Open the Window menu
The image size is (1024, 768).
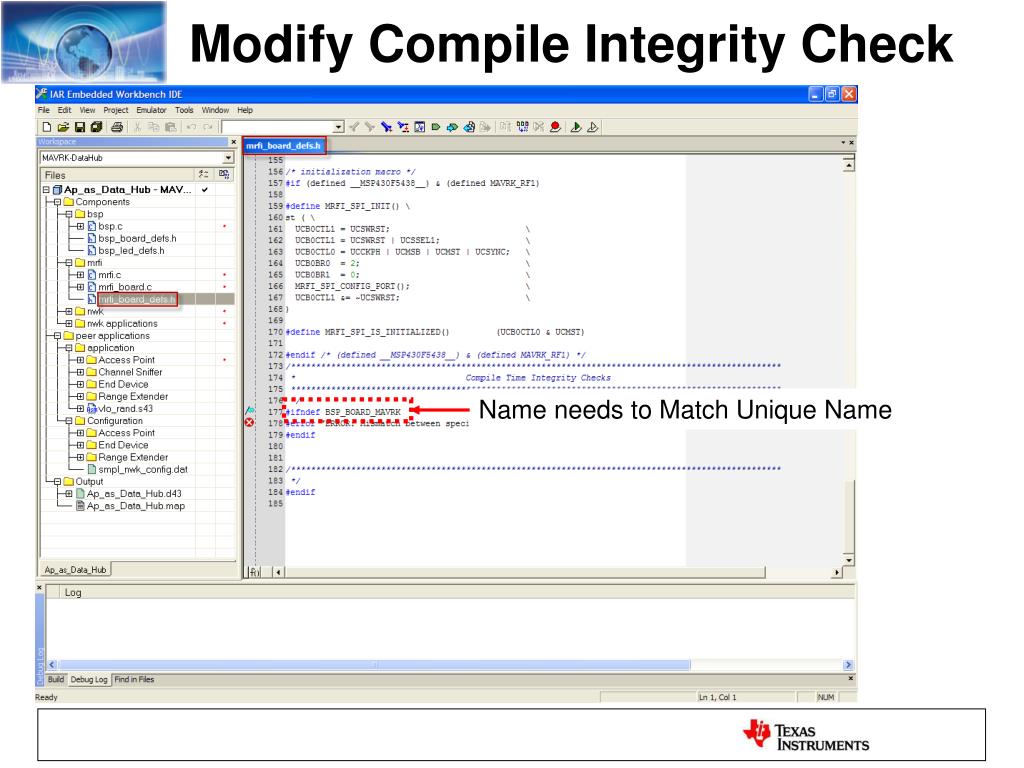tap(215, 110)
